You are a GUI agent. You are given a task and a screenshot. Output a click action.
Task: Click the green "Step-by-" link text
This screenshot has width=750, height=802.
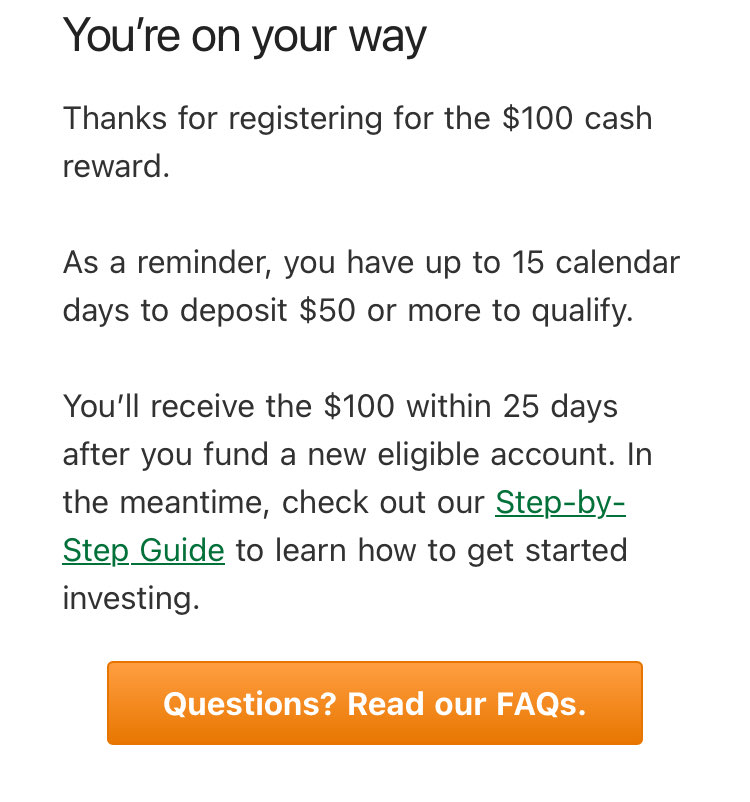point(560,502)
